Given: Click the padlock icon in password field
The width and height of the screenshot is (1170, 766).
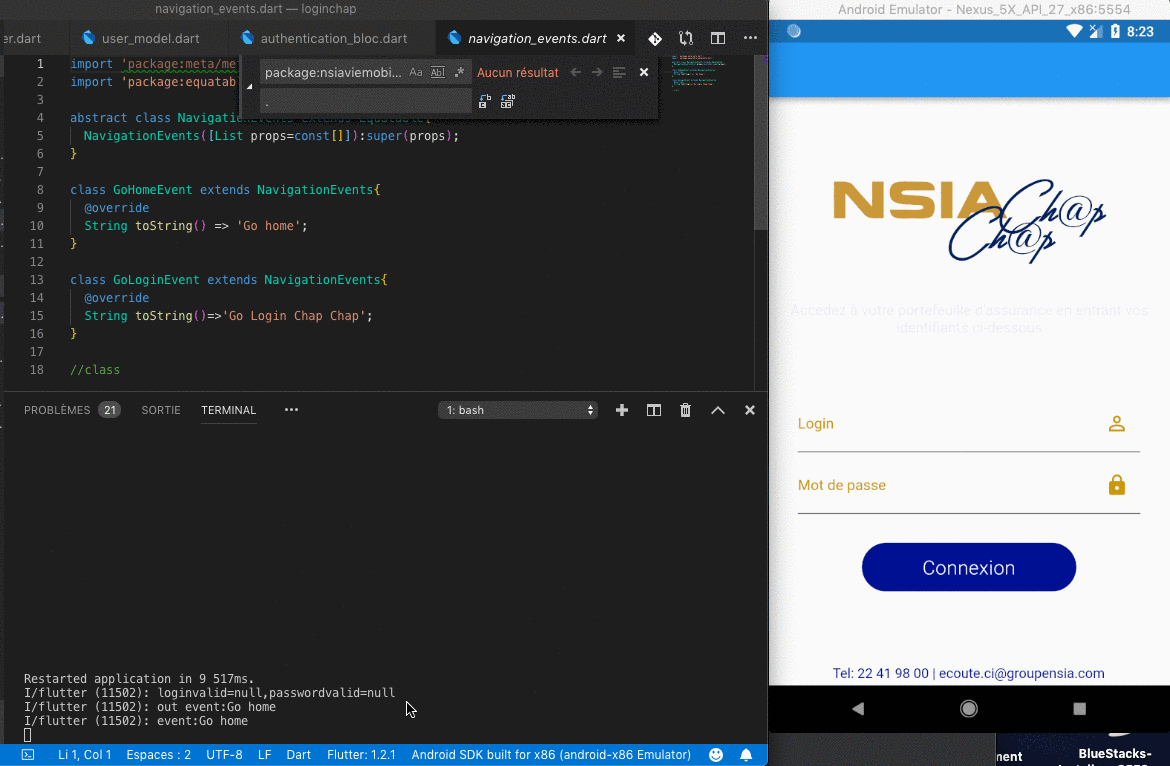Looking at the screenshot, I should pyautogui.click(x=1116, y=485).
